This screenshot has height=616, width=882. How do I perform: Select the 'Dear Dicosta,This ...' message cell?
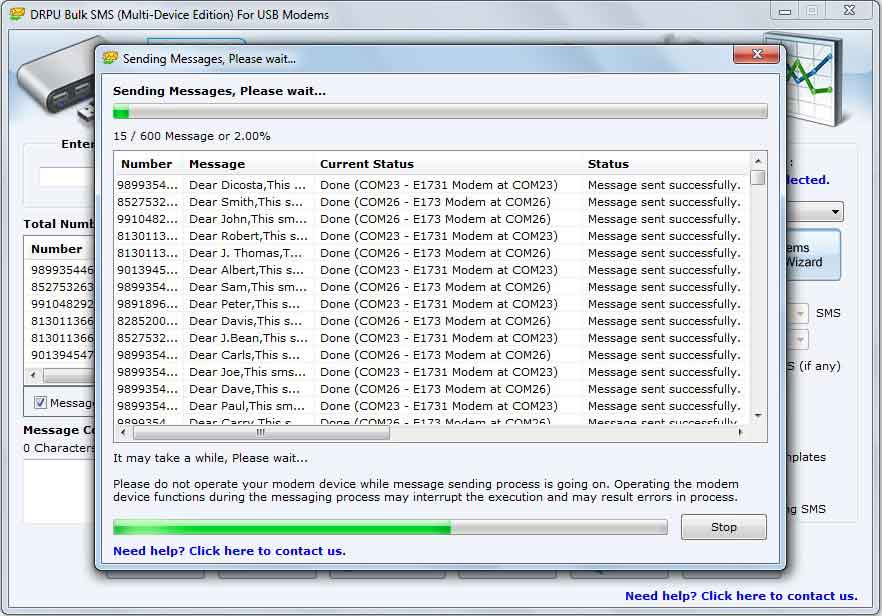(x=248, y=185)
